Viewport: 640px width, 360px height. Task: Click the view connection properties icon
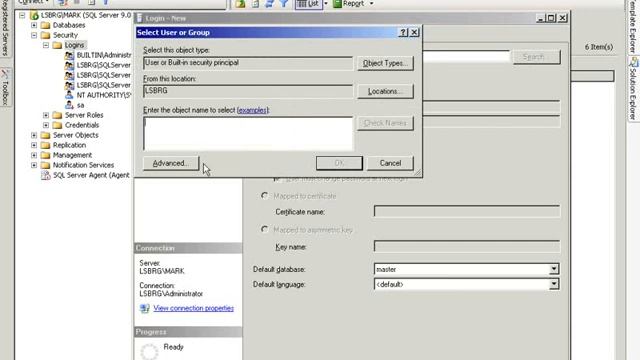click(x=144, y=309)
